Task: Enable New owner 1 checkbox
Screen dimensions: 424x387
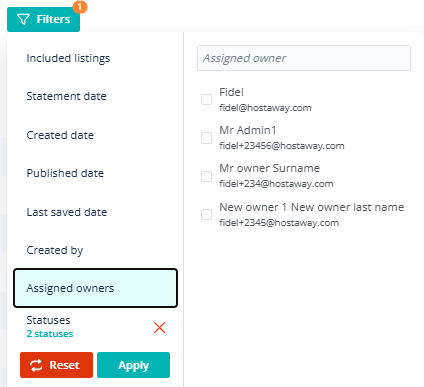Action: point(206,214)
